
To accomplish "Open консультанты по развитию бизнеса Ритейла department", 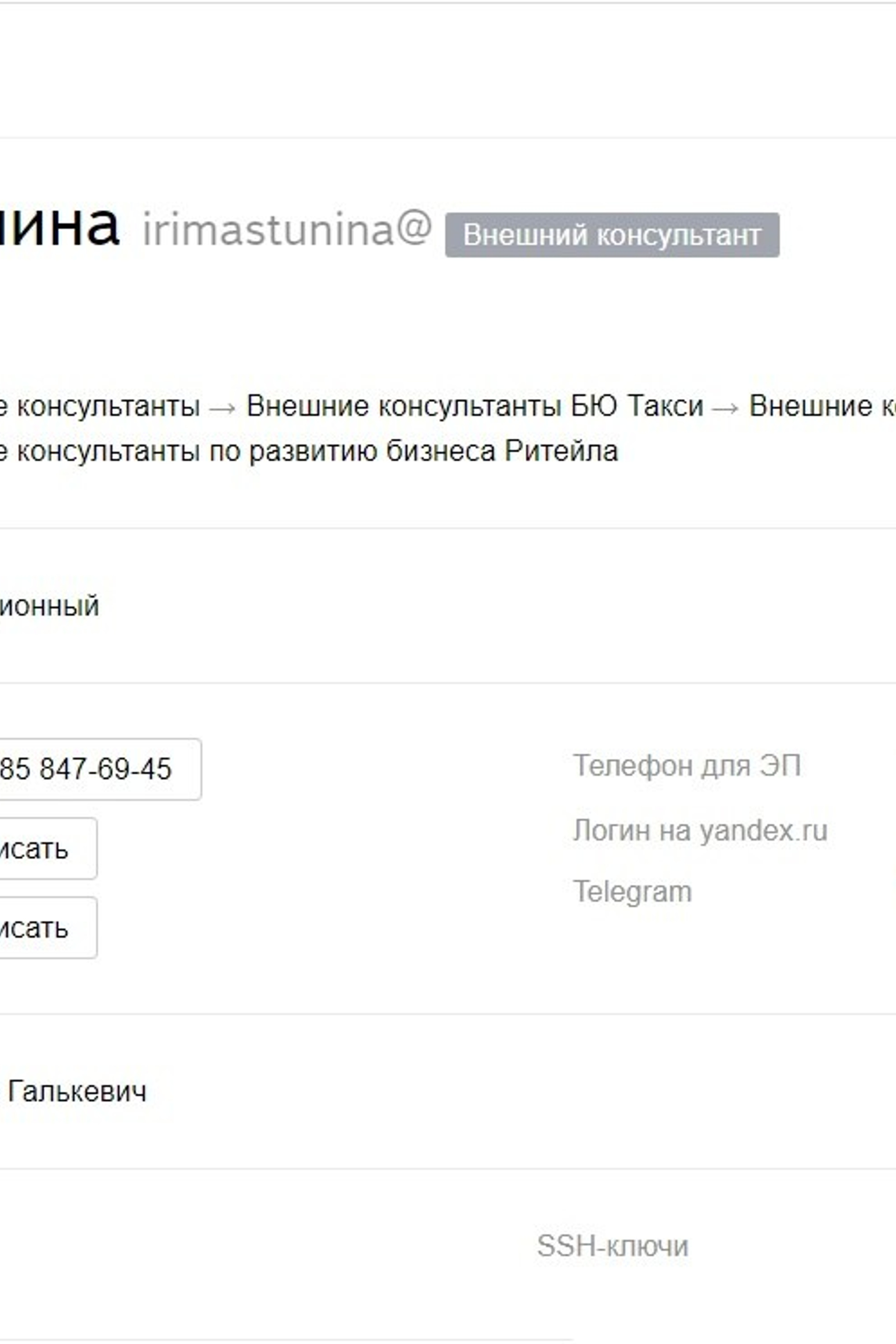I will click(x=308, y=451).
